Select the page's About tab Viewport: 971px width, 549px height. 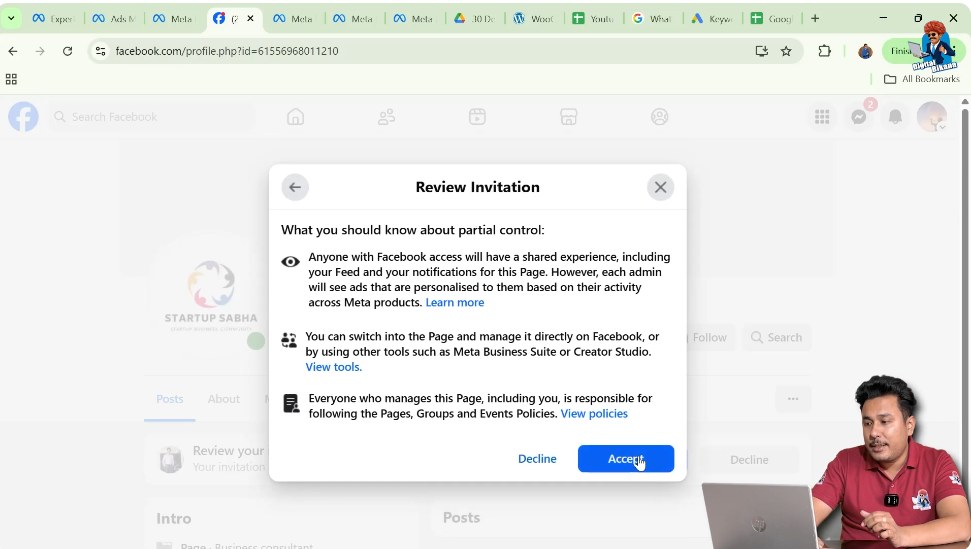pyautogui.click(x=224, y=399)
